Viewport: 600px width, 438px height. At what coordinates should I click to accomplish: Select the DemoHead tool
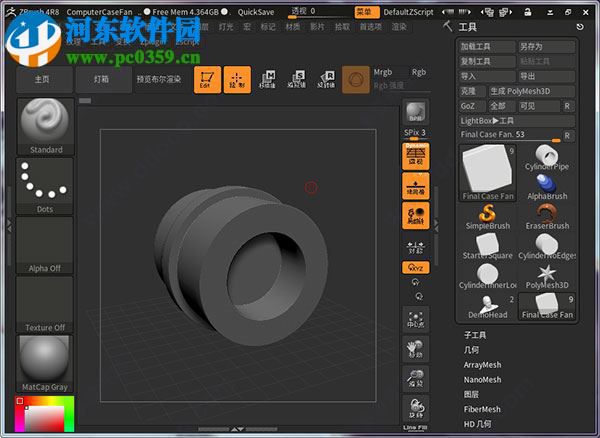point(488,306)
